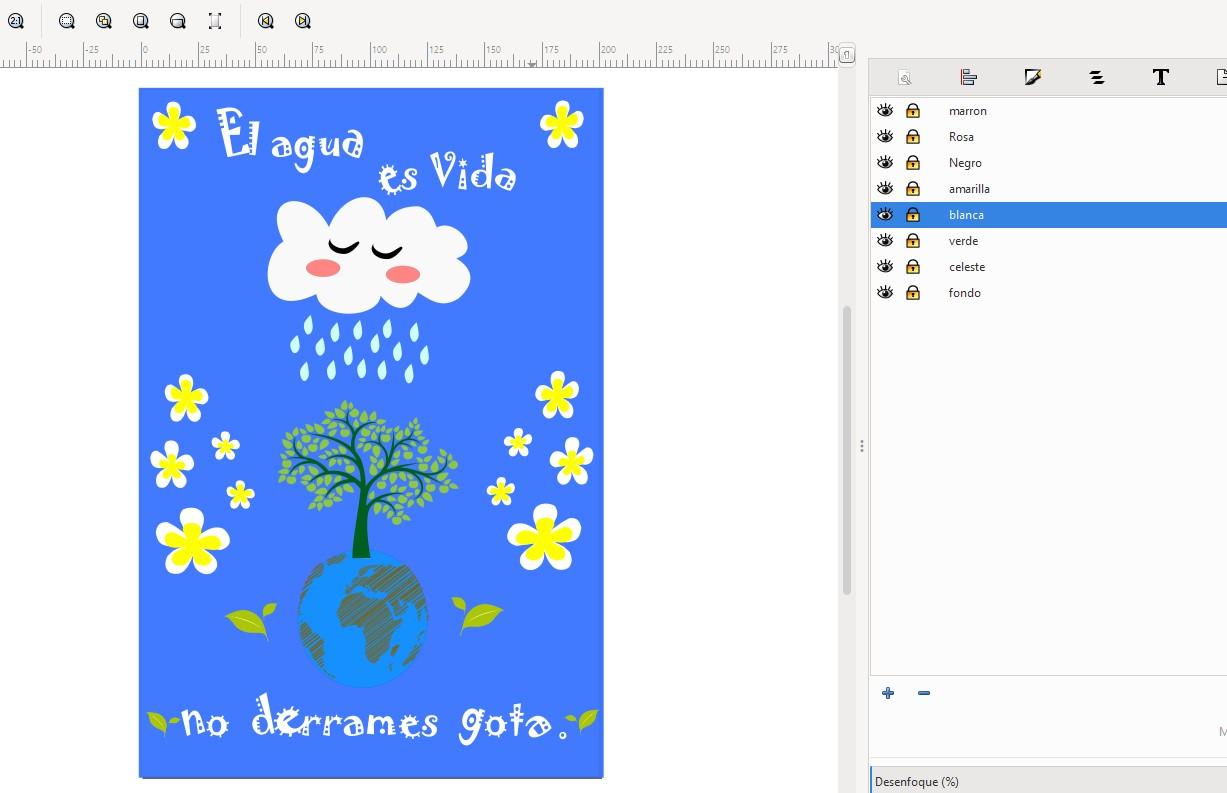Click the Zoom to page width icon

coord(178,21)
